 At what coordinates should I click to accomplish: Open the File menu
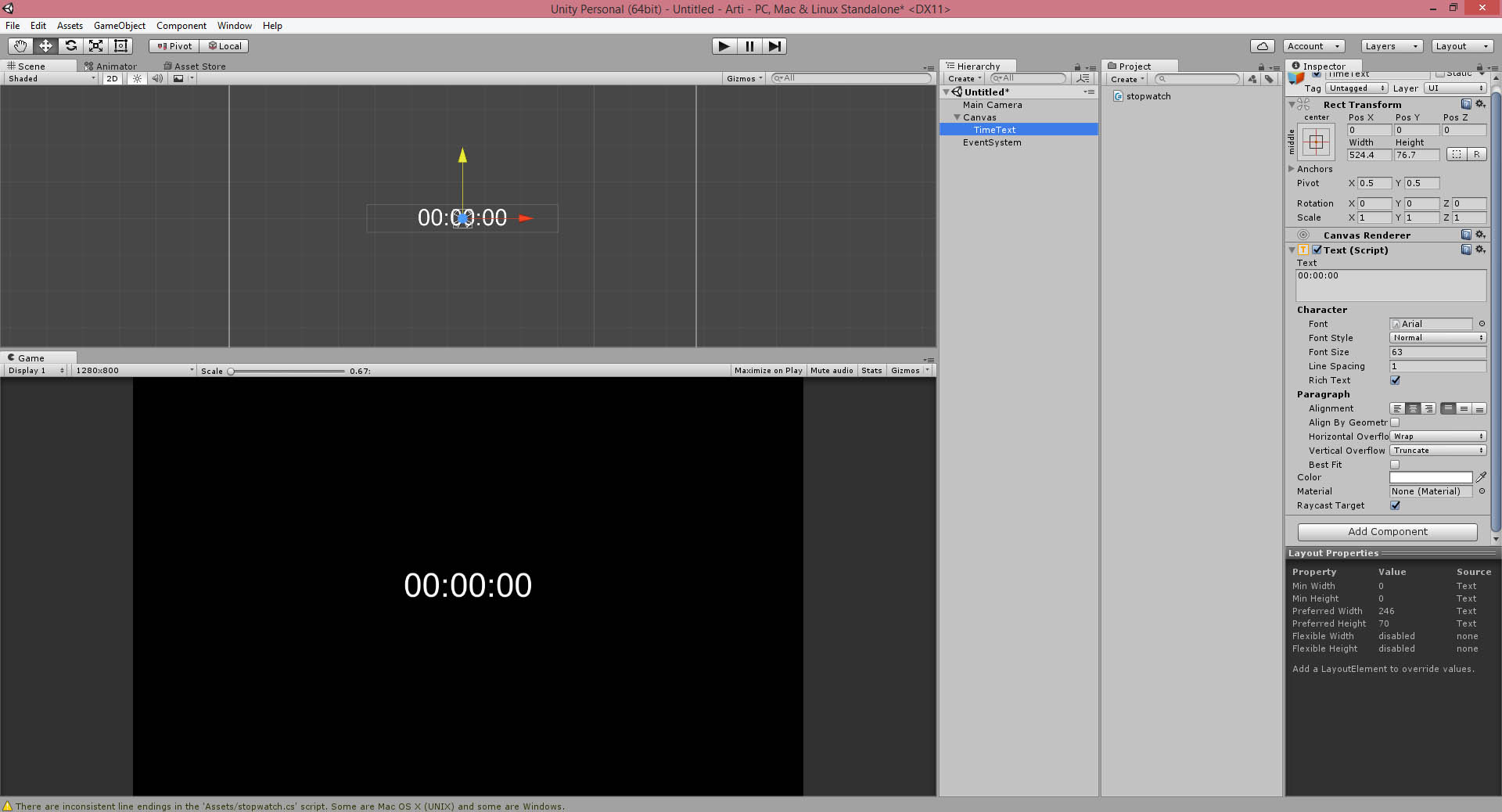point(13,26)
